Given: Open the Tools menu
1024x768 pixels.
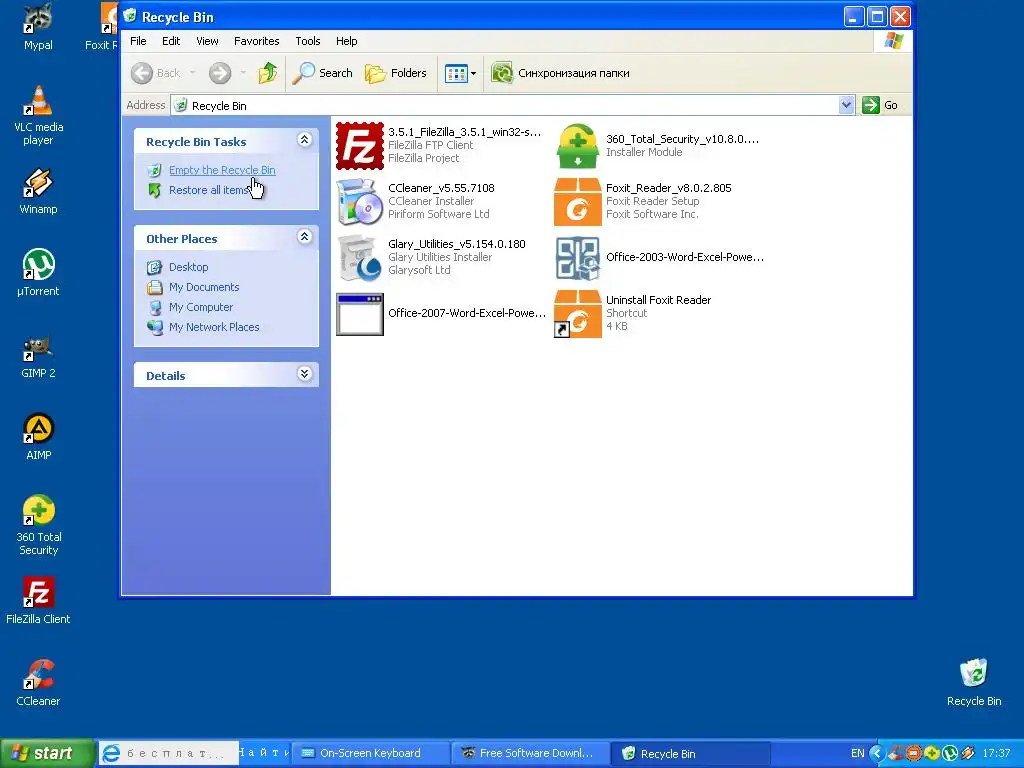Looking at the screenshot, I should click(308, 40).
